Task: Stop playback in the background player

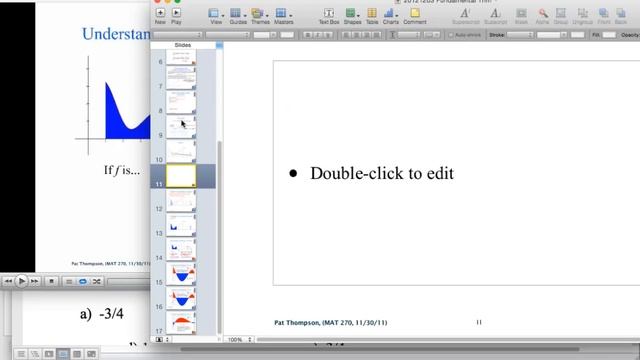Action: [51, 281]
